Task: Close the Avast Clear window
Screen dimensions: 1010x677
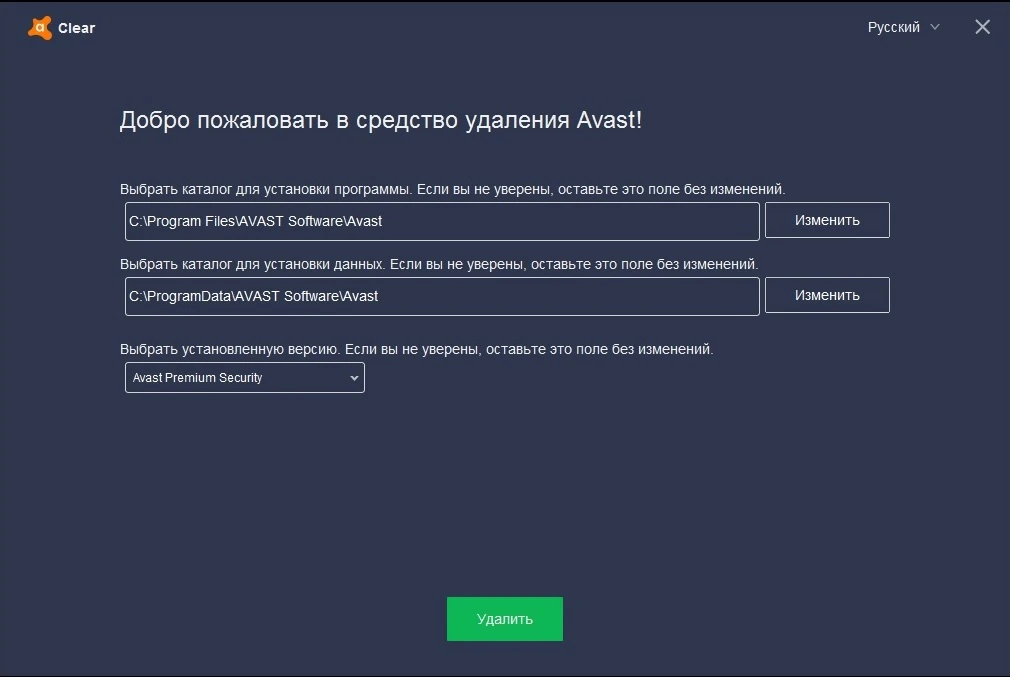Action: point(982,27)
